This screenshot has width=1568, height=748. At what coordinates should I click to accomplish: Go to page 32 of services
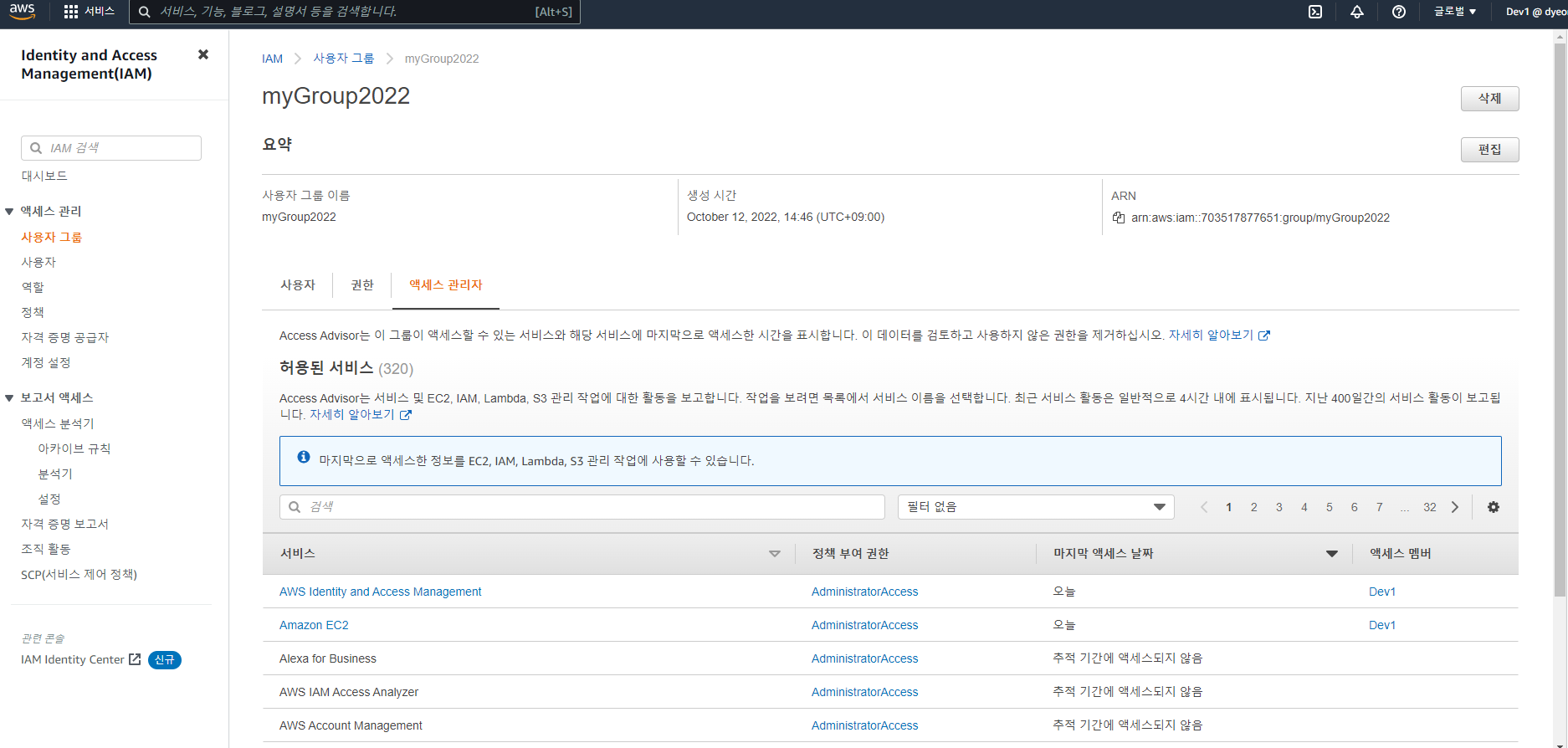click(x=1430, y=507)
